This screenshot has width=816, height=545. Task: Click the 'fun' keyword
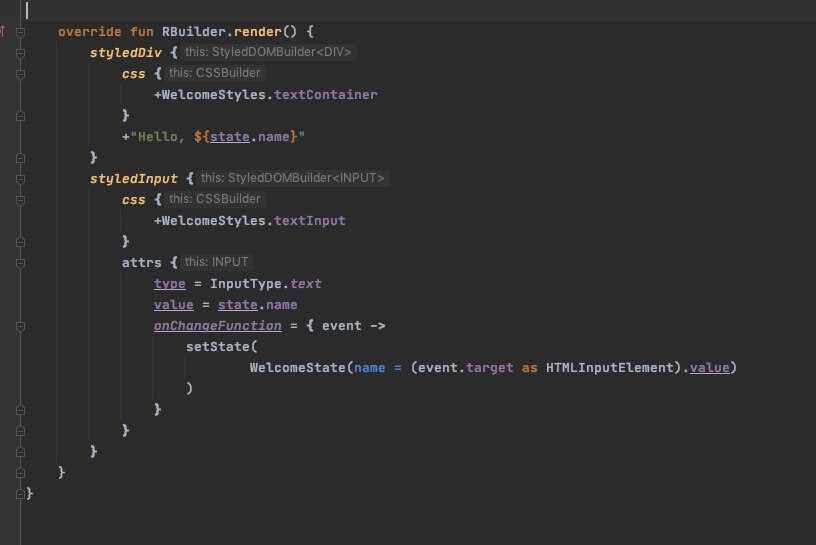(x=142, y=32)
